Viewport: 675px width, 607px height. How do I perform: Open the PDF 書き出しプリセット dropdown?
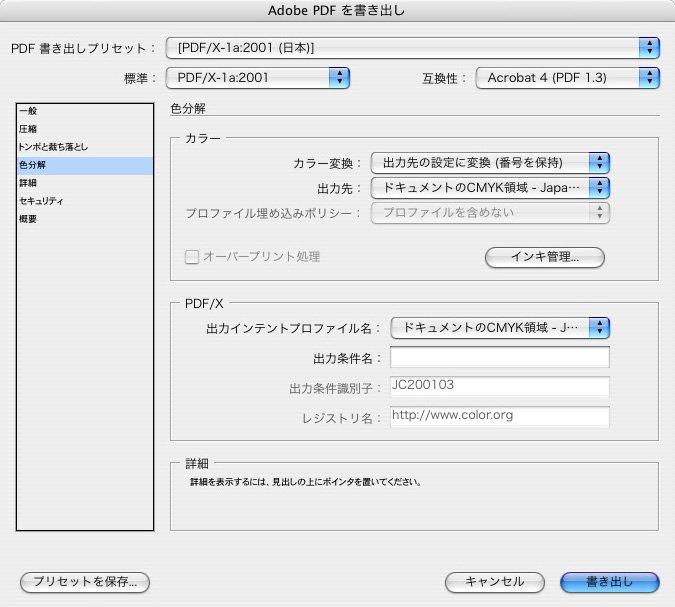pos(412,48)
